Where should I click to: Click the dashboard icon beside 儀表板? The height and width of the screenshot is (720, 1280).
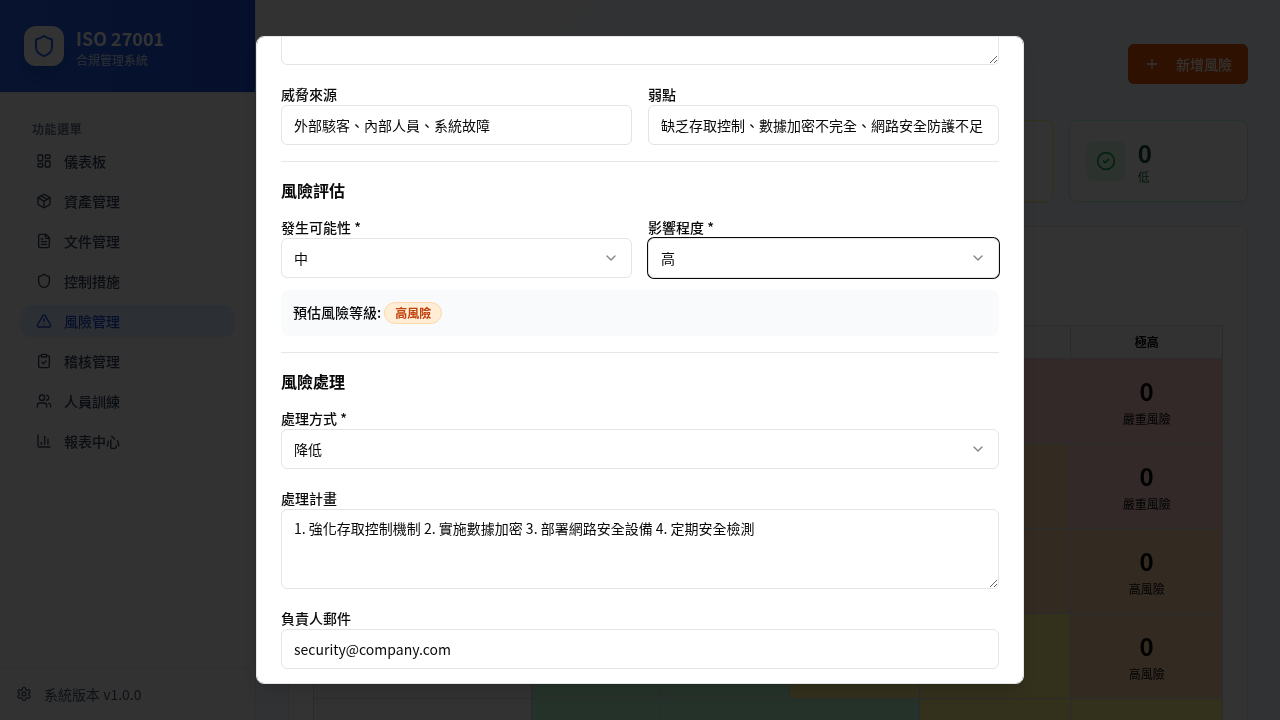point(44,161)
